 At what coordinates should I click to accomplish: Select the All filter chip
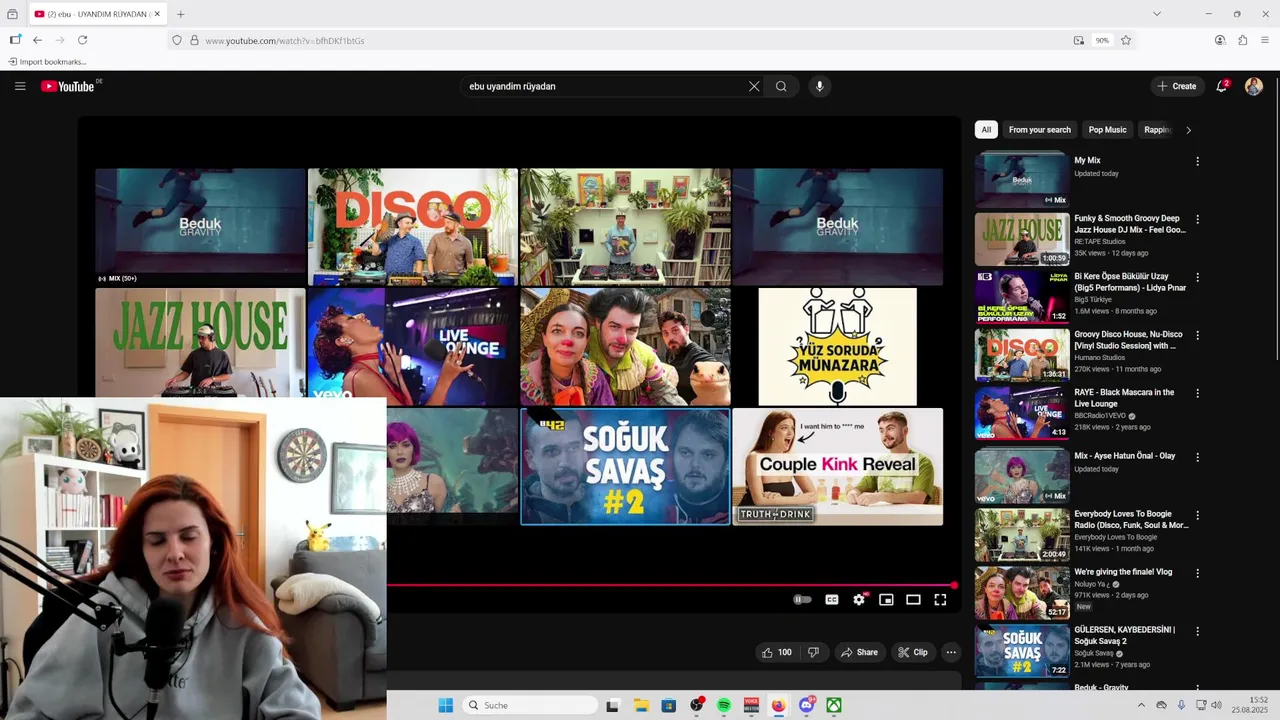tap(986, 130)
